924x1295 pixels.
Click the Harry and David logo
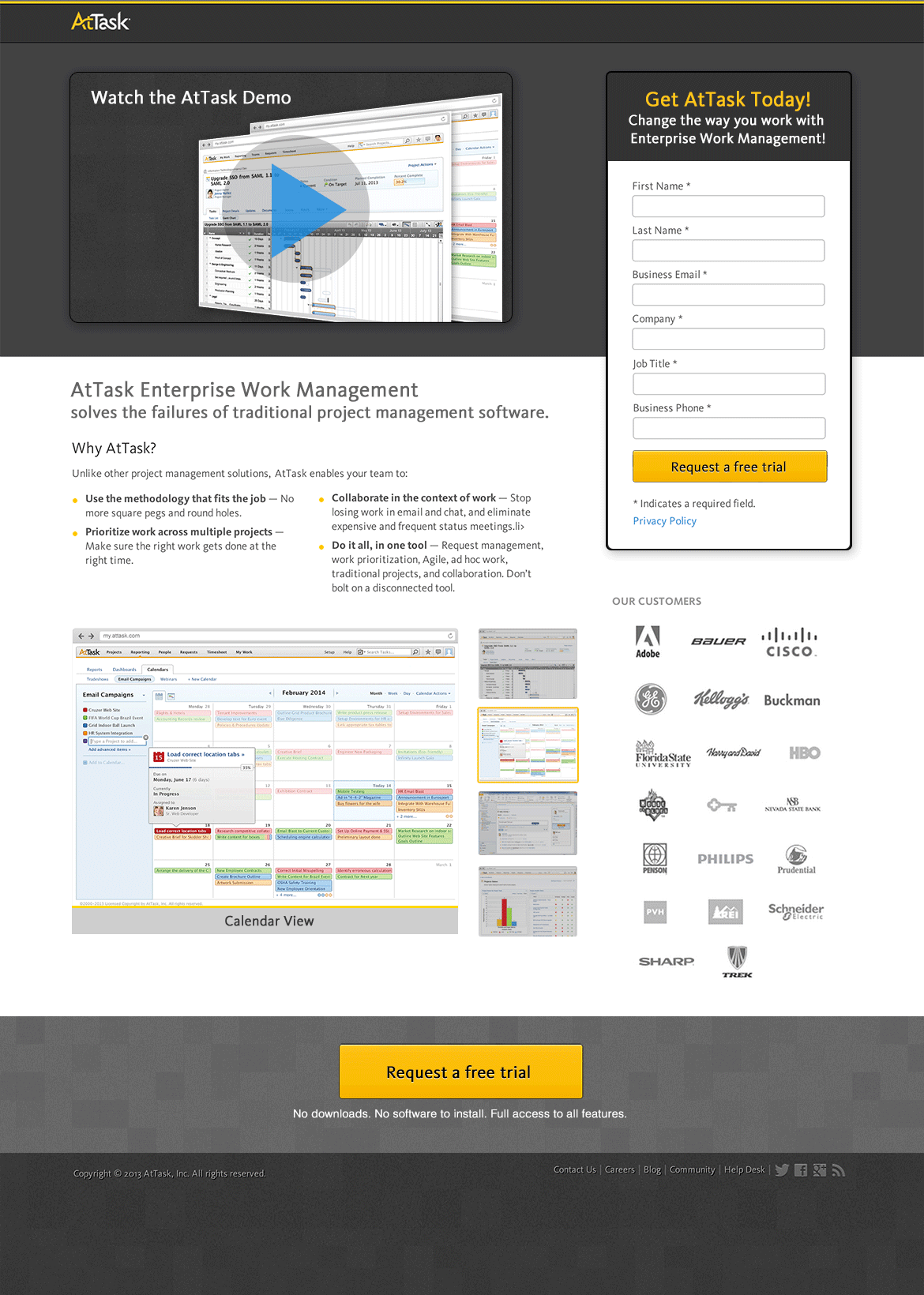734,753
